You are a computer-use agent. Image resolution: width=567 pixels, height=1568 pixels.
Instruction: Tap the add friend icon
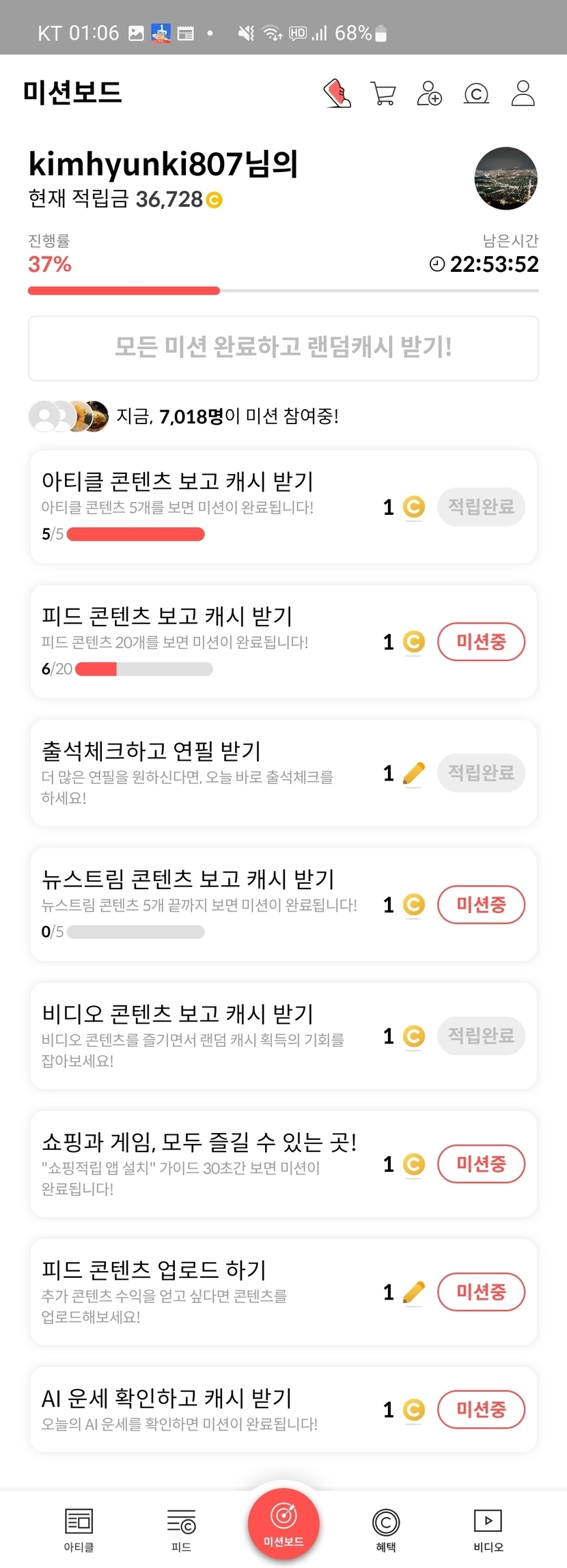(430, 93)
